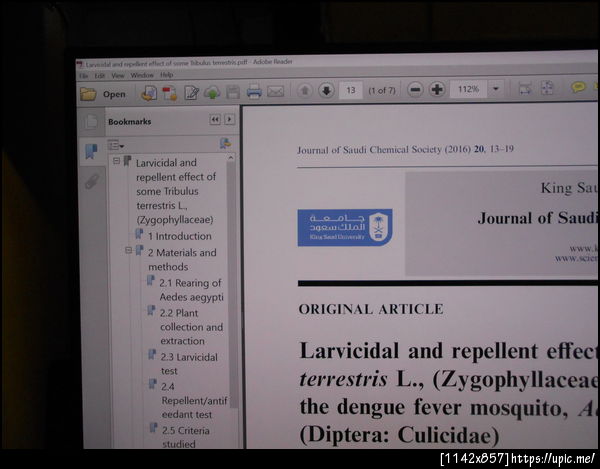Zoom in with plus button
Viewport: 600px width, 469px height.
[x=437, y=89]
